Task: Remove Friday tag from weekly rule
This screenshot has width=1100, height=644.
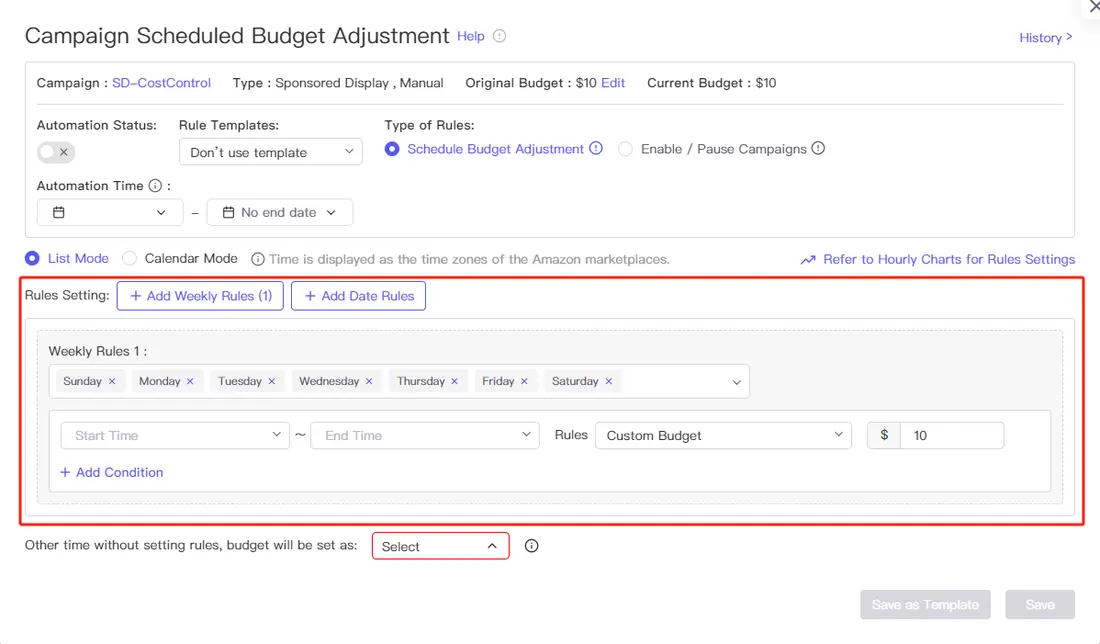Action: click(x=524, y=382)
